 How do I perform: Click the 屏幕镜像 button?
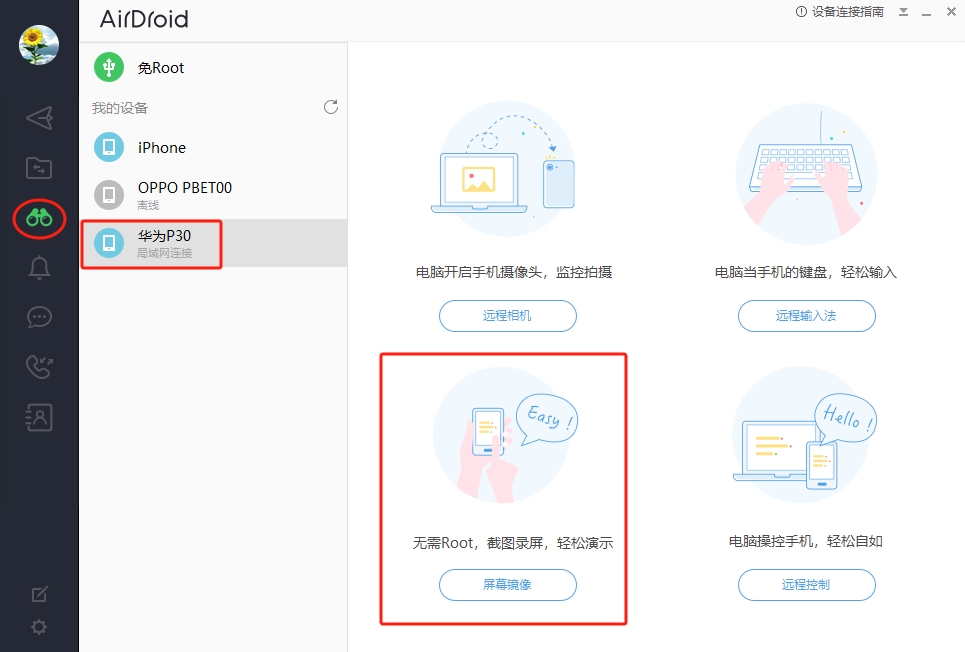coord(508,584)
